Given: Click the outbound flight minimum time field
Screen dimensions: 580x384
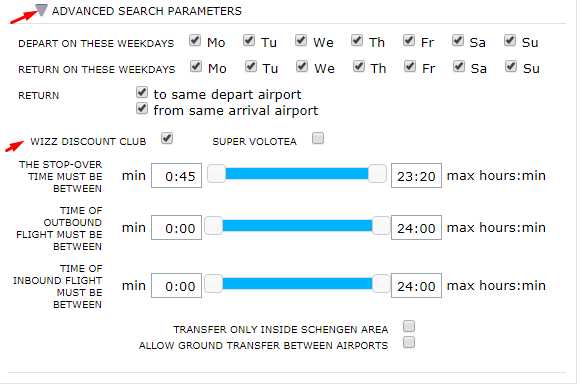Looking at the screenshot, I should tap(176, 228).
